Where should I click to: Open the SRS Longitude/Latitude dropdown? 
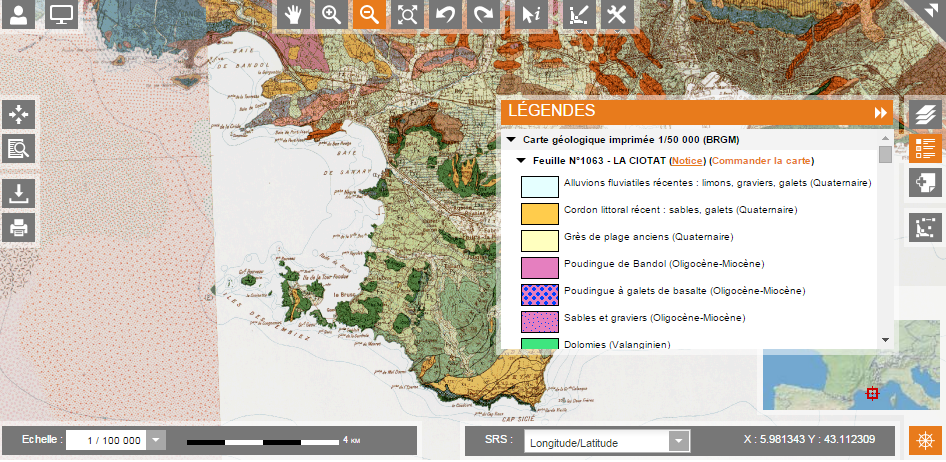pyautogui.click(x=679, y=441)
